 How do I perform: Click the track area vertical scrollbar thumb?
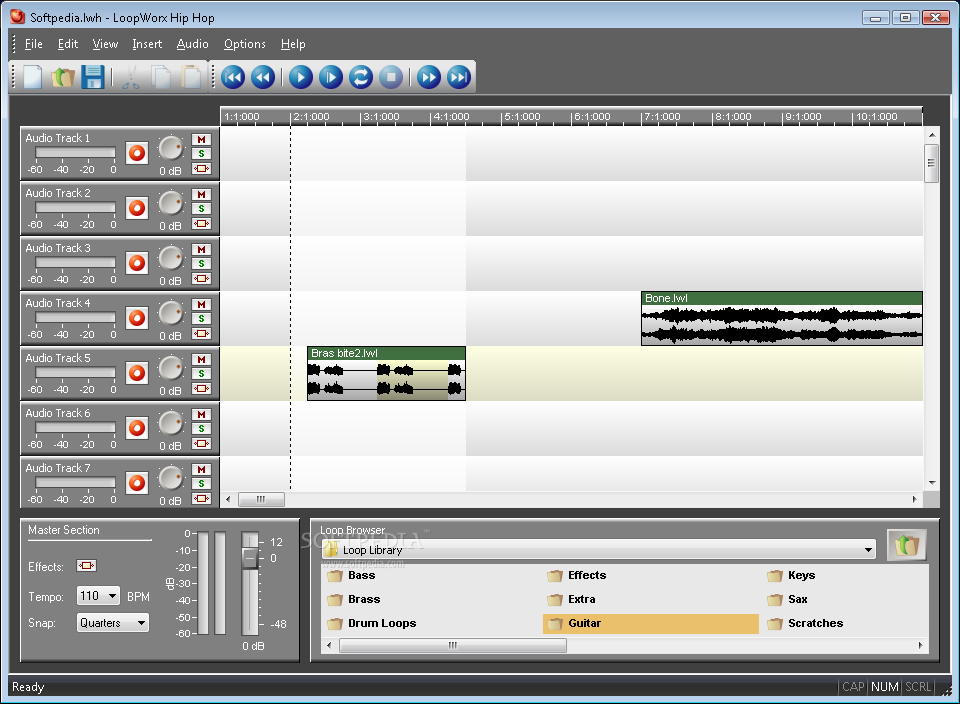tap(931, 163)
